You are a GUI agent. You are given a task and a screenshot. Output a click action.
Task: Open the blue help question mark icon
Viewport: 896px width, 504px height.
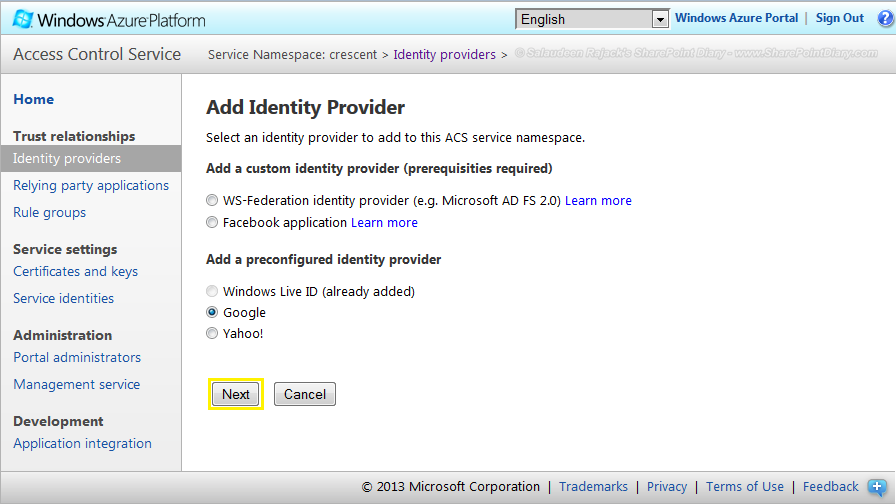click(886, 18)
